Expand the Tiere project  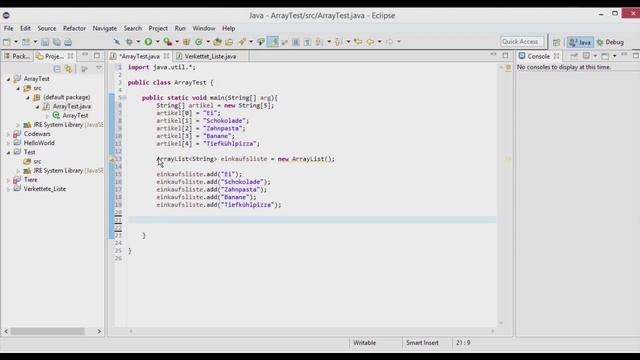pos(8,180)
